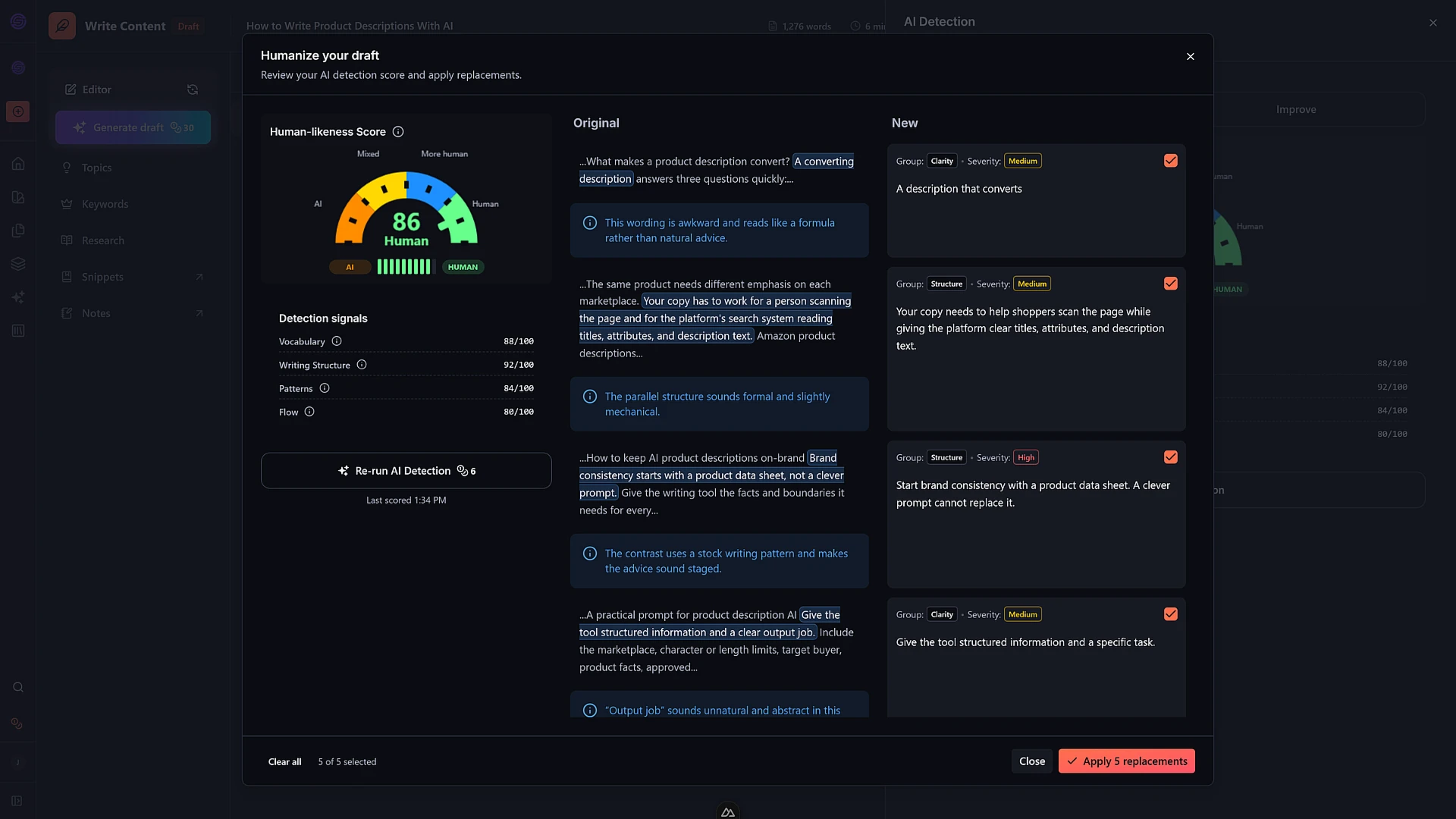Click Writing Structure info icon
The image size is (1456, 819).
(362, 365)
